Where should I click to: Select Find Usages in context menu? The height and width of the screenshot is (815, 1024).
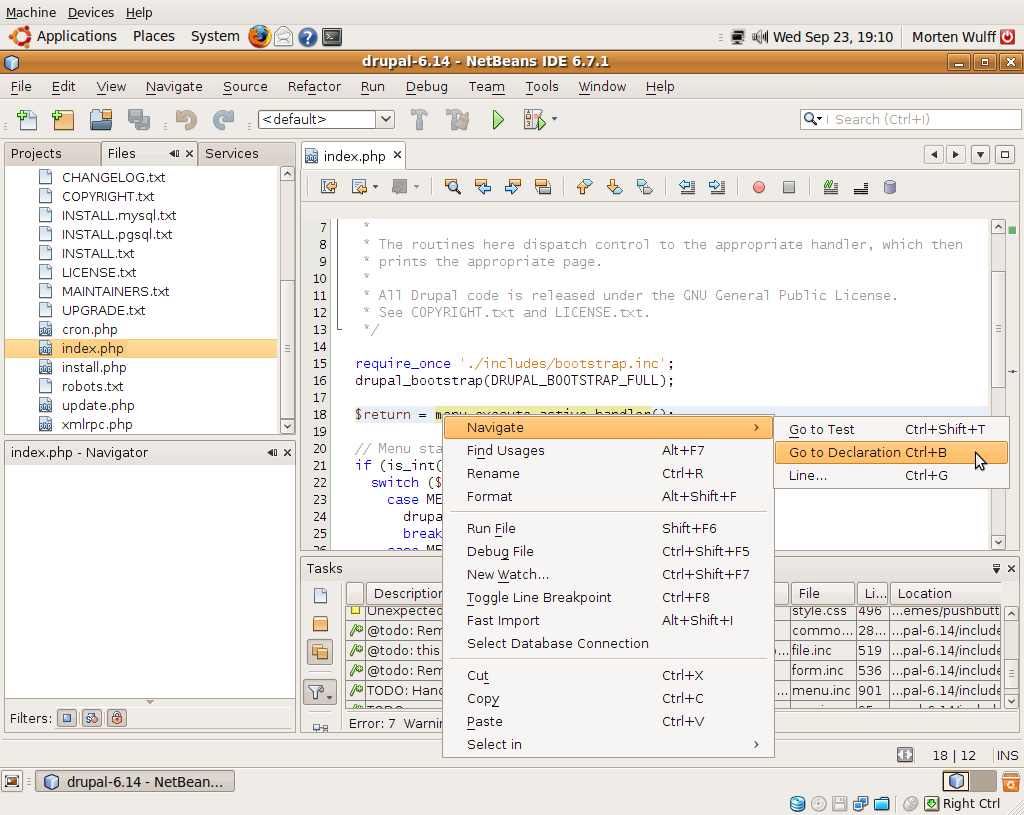[608, 451]
